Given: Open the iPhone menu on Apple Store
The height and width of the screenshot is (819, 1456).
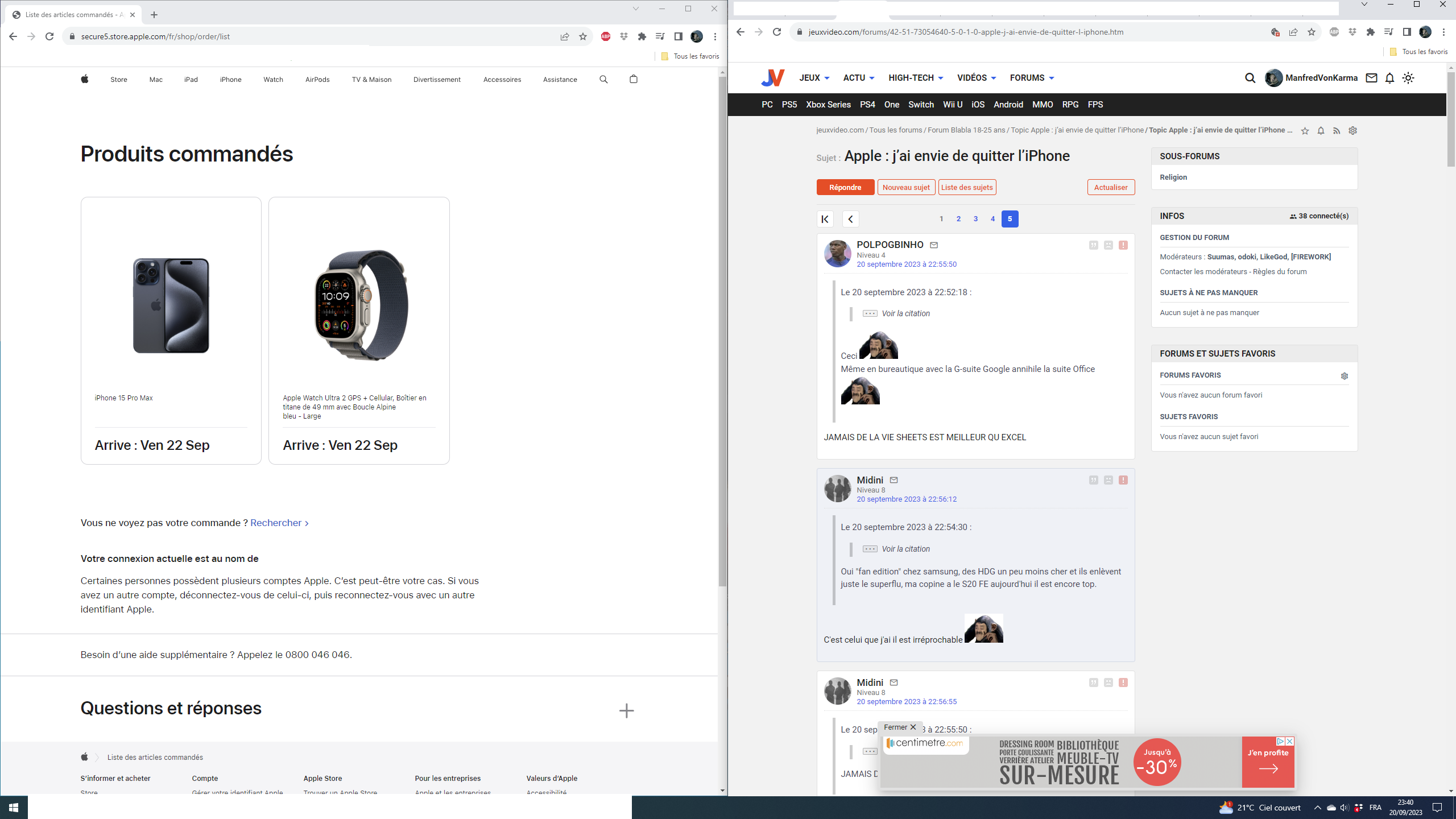Looking at the screenshot, I should (230, 80).
